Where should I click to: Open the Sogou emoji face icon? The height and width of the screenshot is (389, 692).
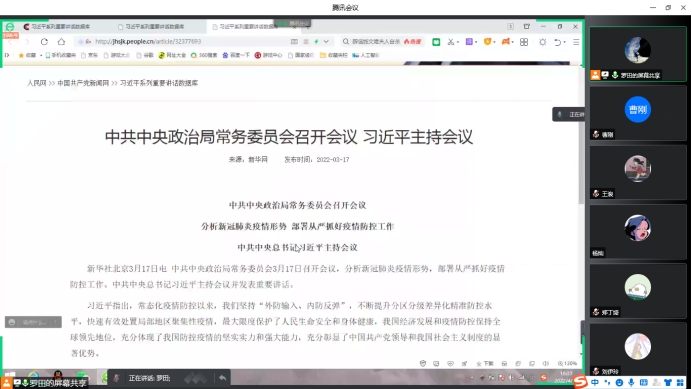619,382
